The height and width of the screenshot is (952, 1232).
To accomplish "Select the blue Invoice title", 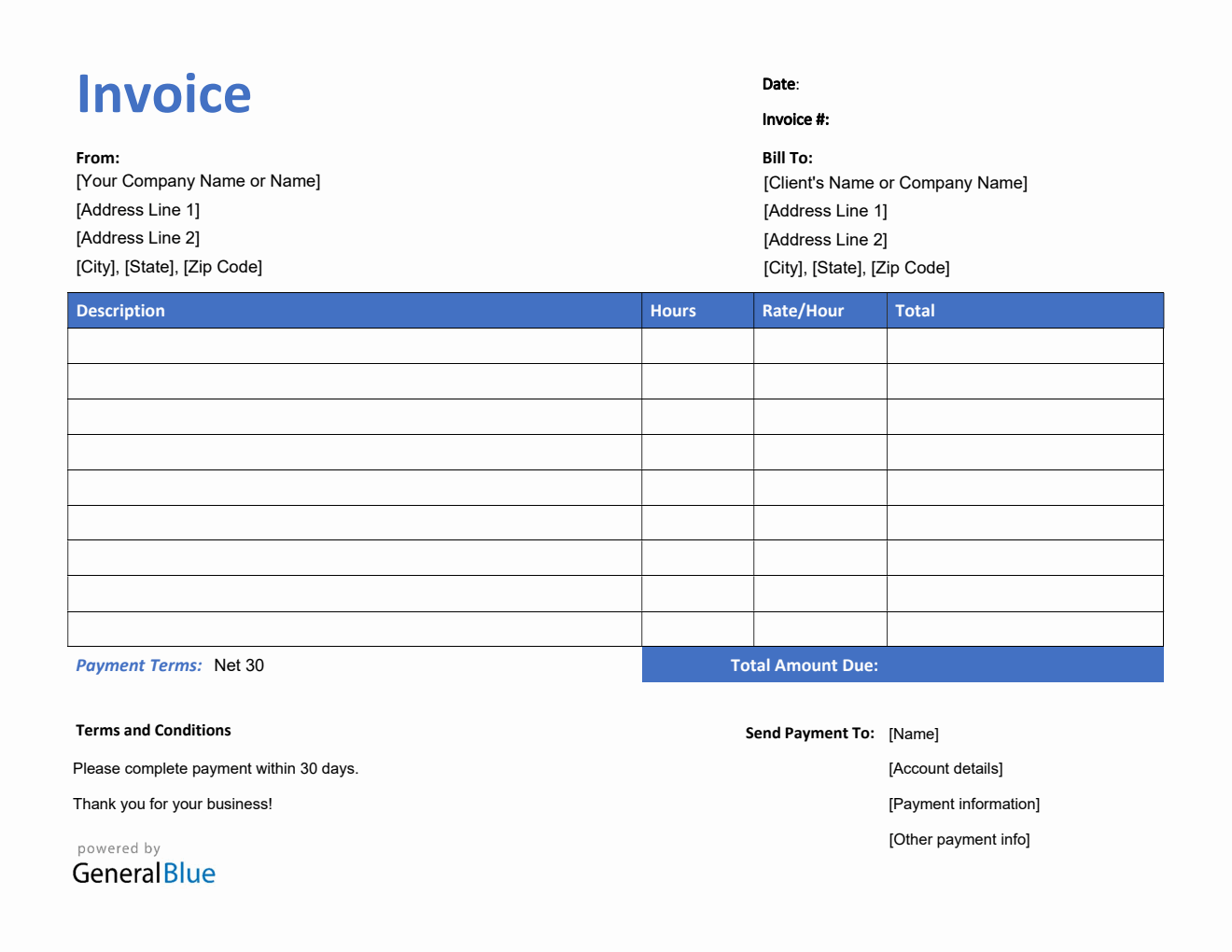I will click(x=164, y=93).
